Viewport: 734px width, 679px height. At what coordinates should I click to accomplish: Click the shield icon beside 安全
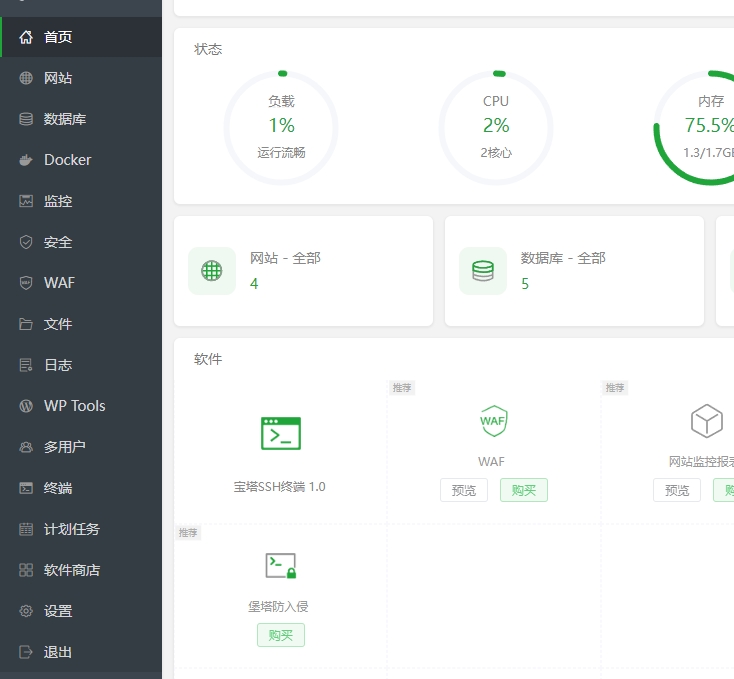coord(26,242)
